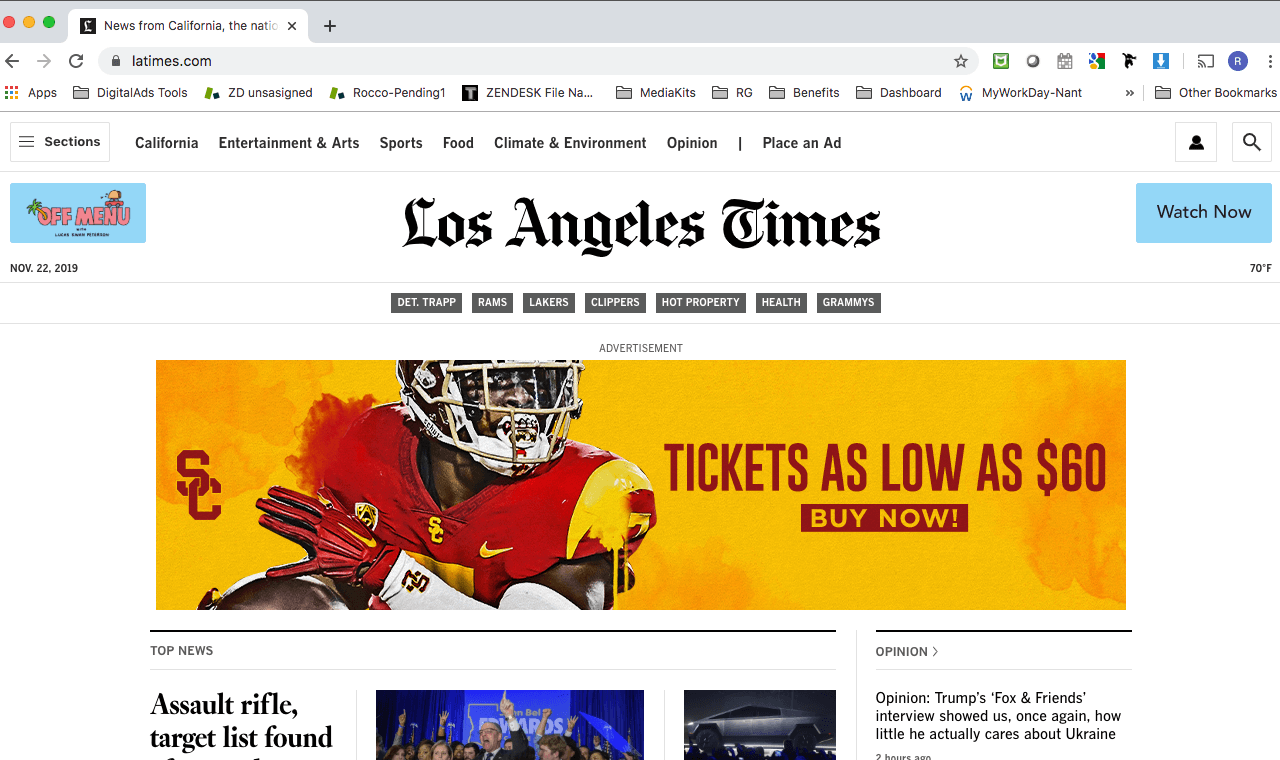Open the DigitalAds Tools bookmark folder

(x=131, y=93)
